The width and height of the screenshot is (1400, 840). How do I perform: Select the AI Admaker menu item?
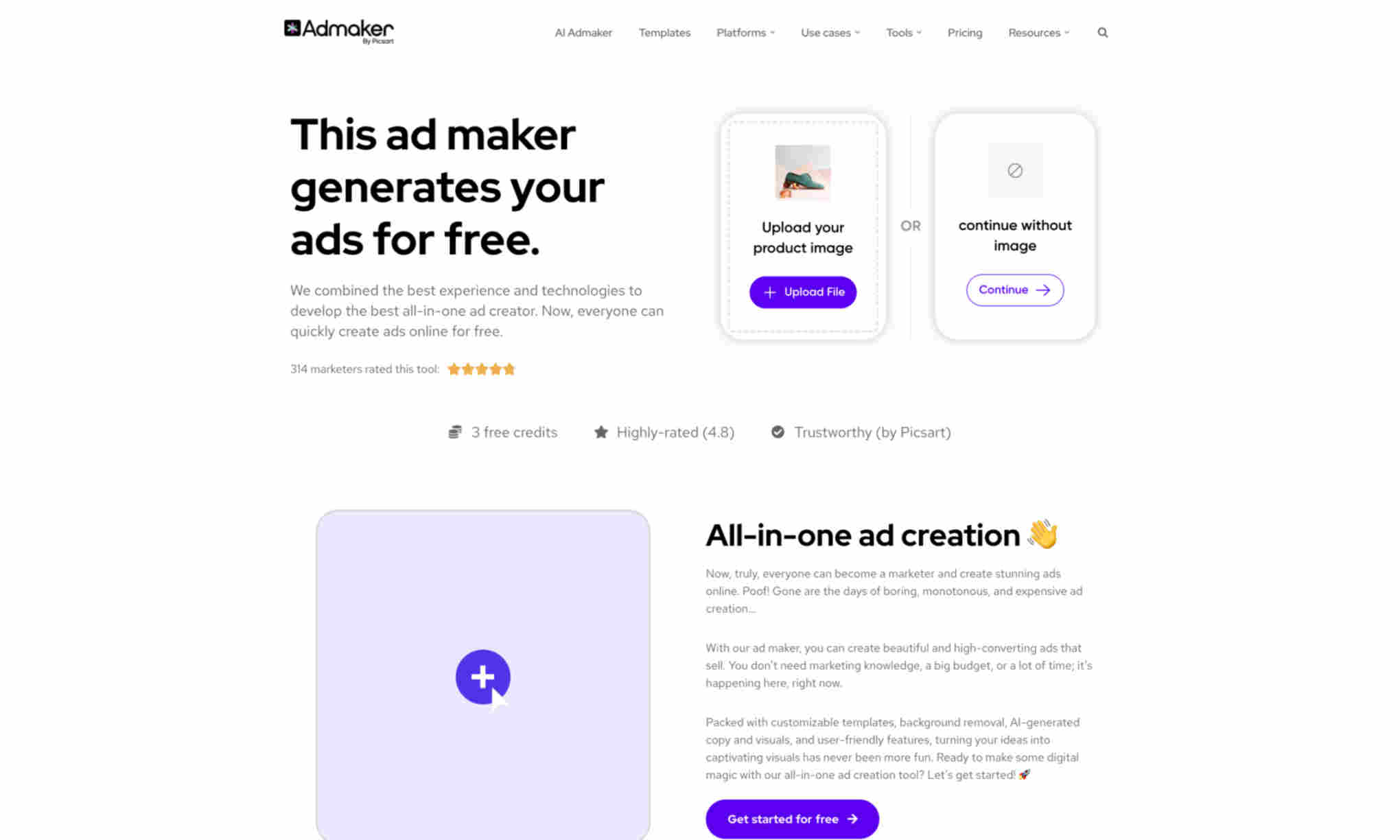click(x=583, y=32)
